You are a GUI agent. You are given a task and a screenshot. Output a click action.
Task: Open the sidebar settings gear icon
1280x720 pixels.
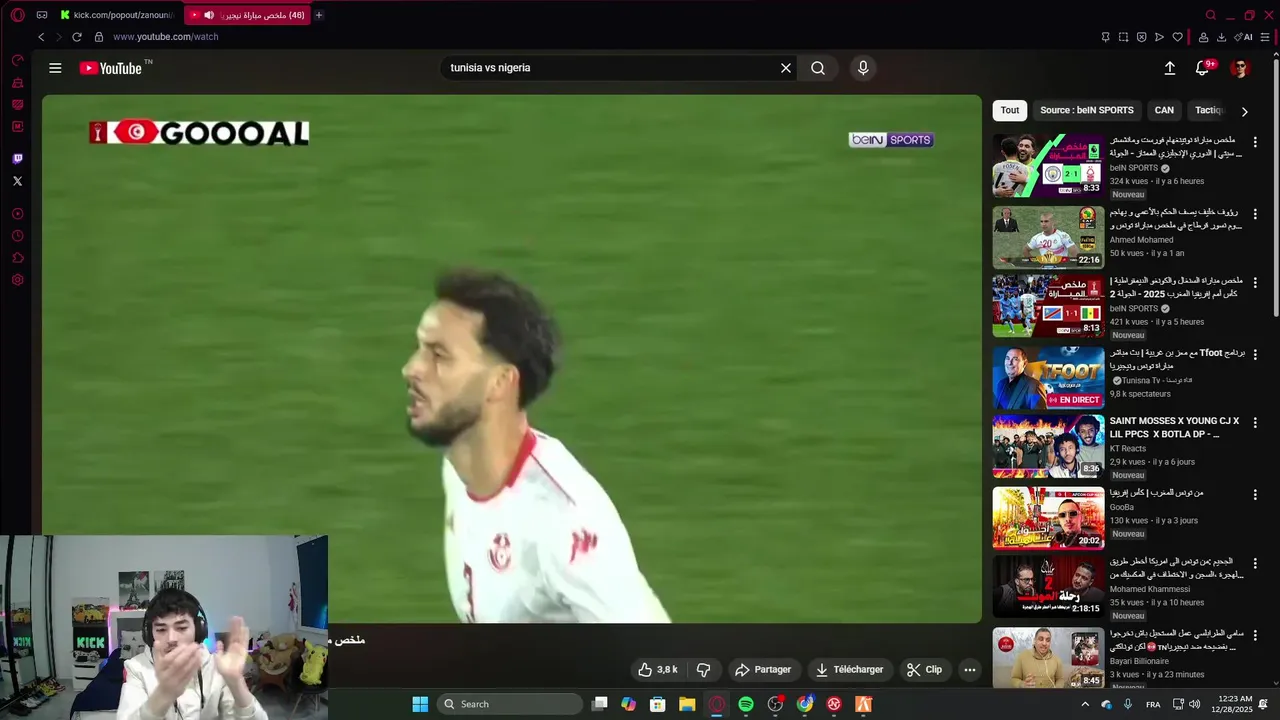pyautogui.click(x=17, y=280)
